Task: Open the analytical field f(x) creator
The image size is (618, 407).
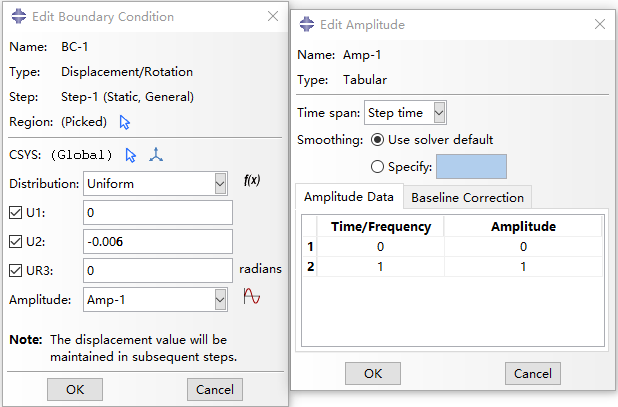Action: [252, 182]
